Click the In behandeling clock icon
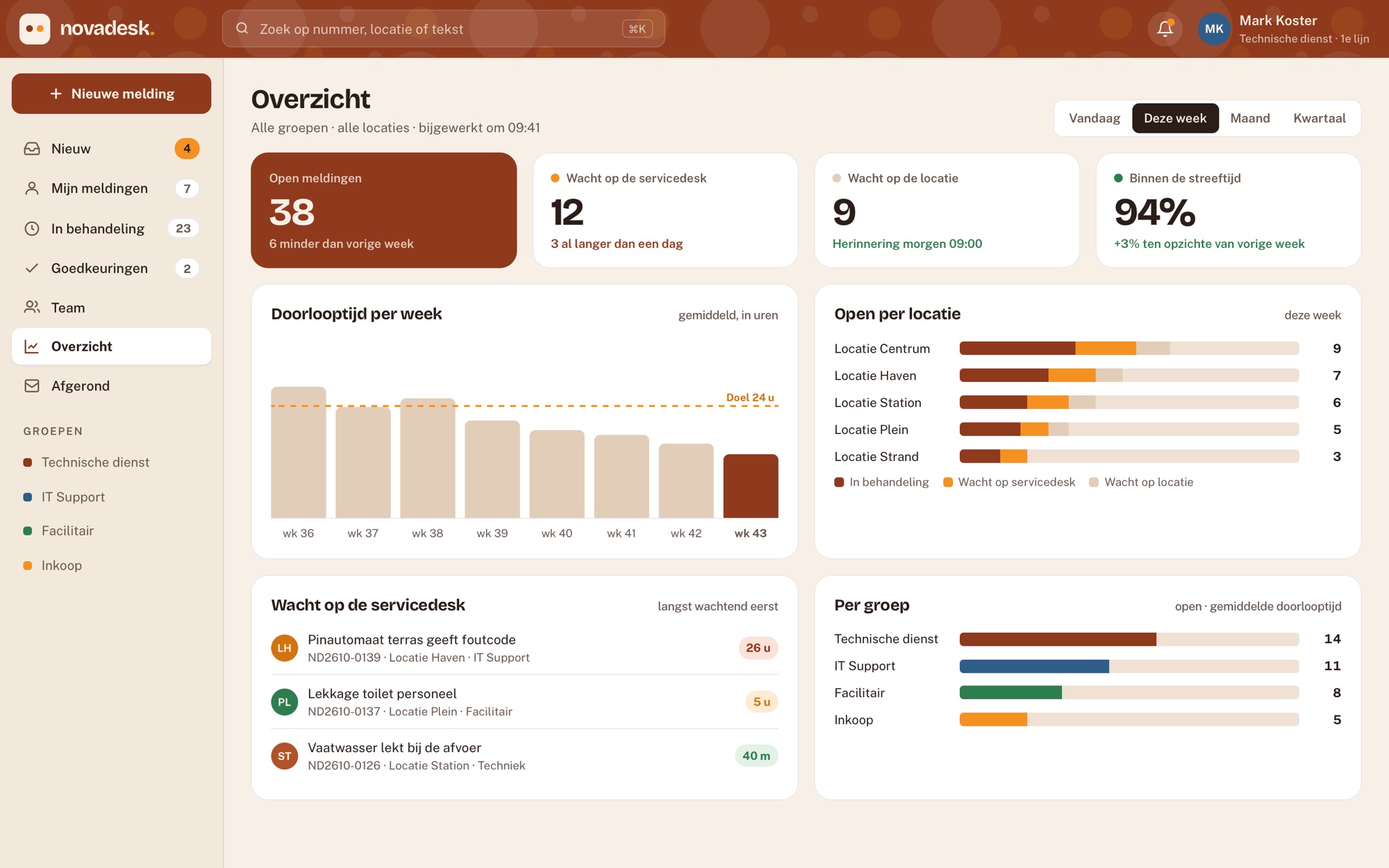The height and width of the screenshot is (868, 1389). (32, 228)
